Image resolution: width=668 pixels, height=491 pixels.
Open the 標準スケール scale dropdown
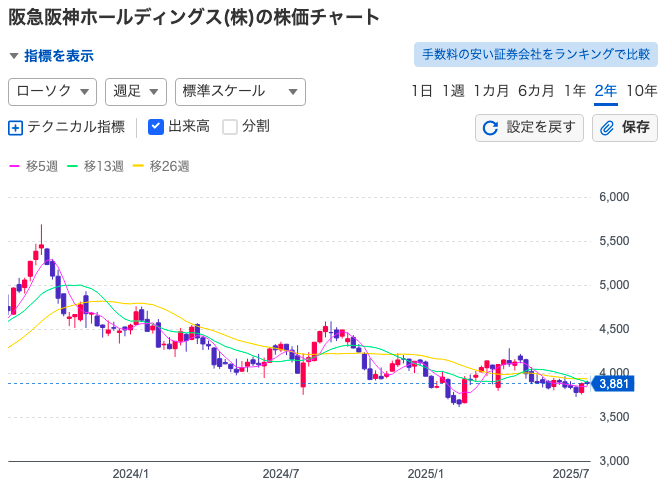240,92
